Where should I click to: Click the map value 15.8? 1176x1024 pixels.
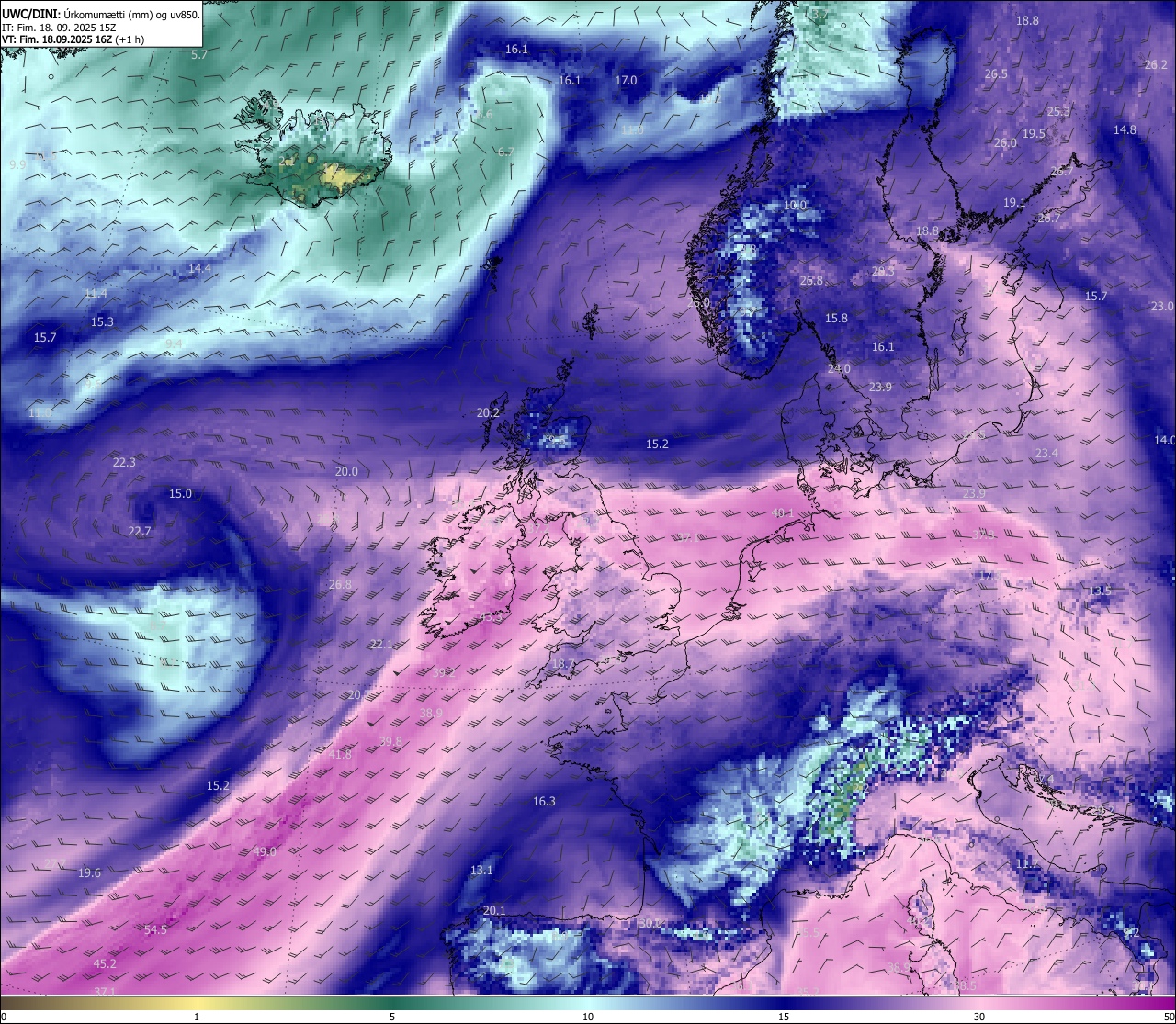point(836,319)
